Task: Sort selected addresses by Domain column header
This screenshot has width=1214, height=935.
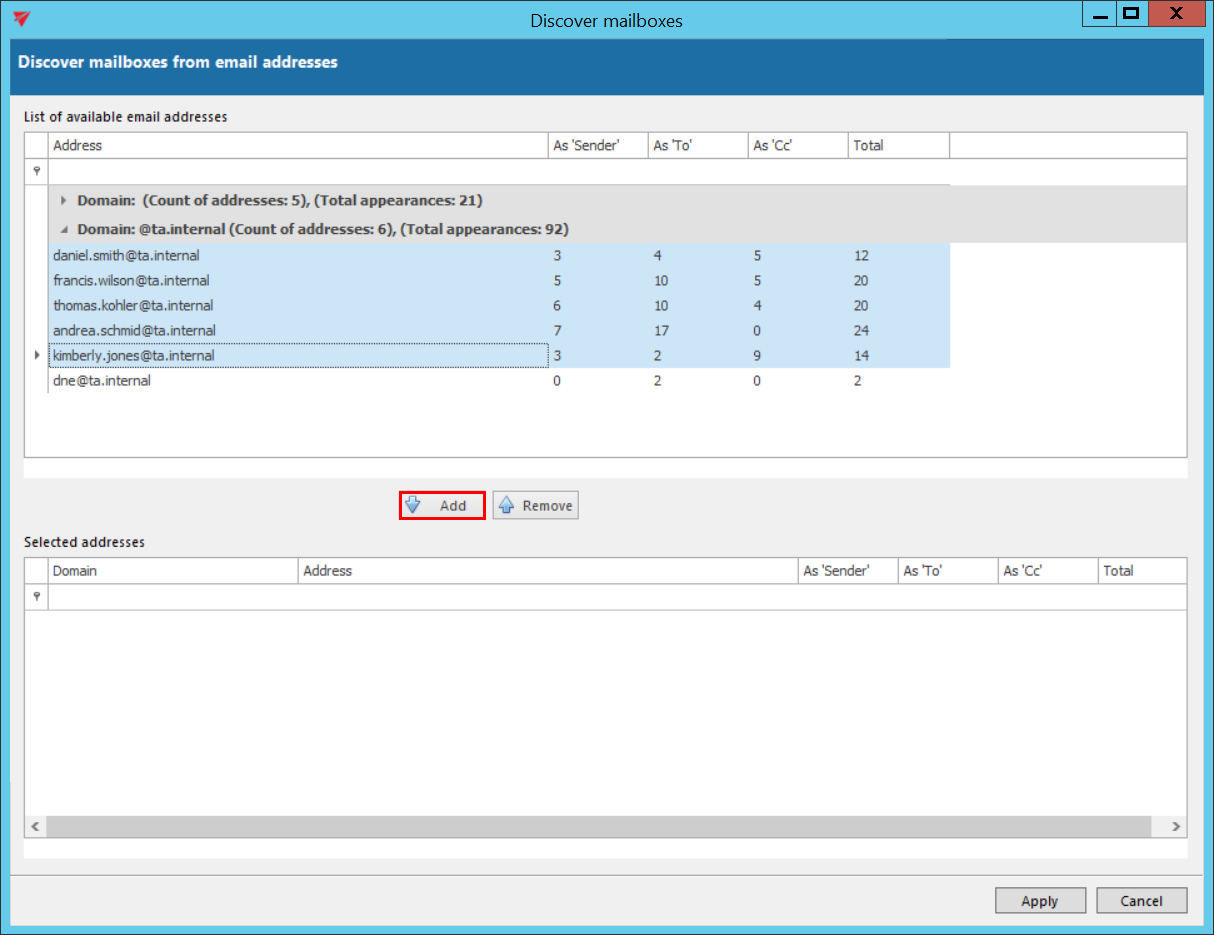Action: click(x=173, y=571)
